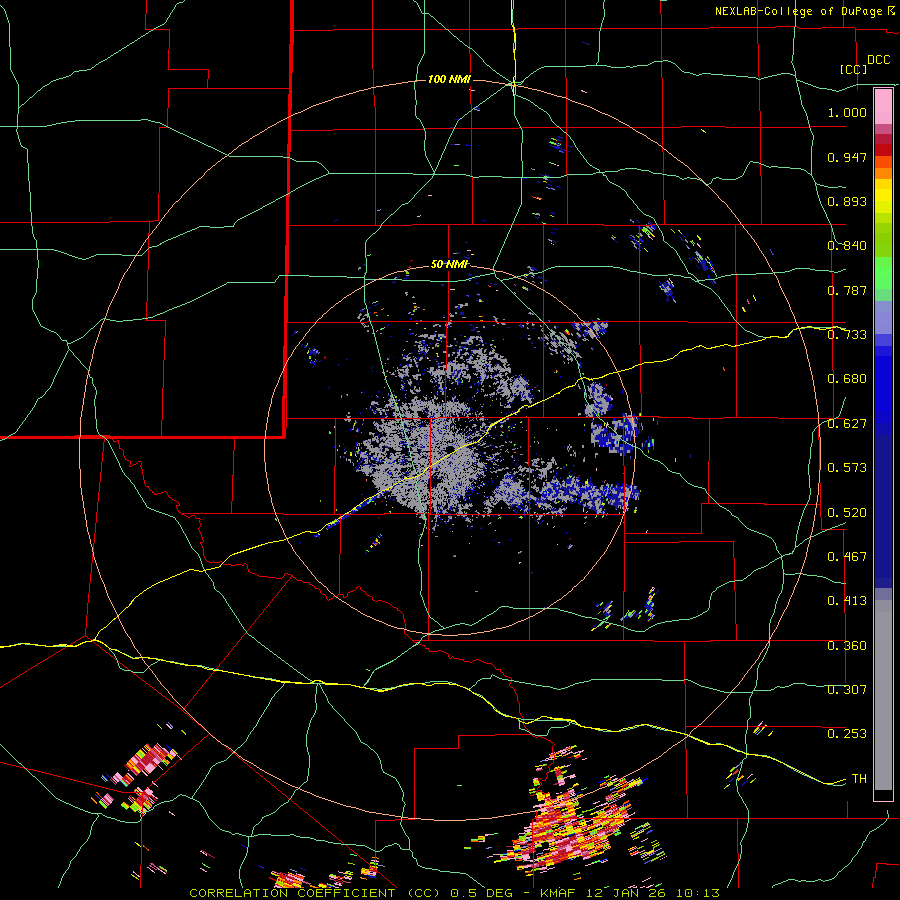Click the TH threshold label
This screenshot has width=900, height=900.
[859, 779]
